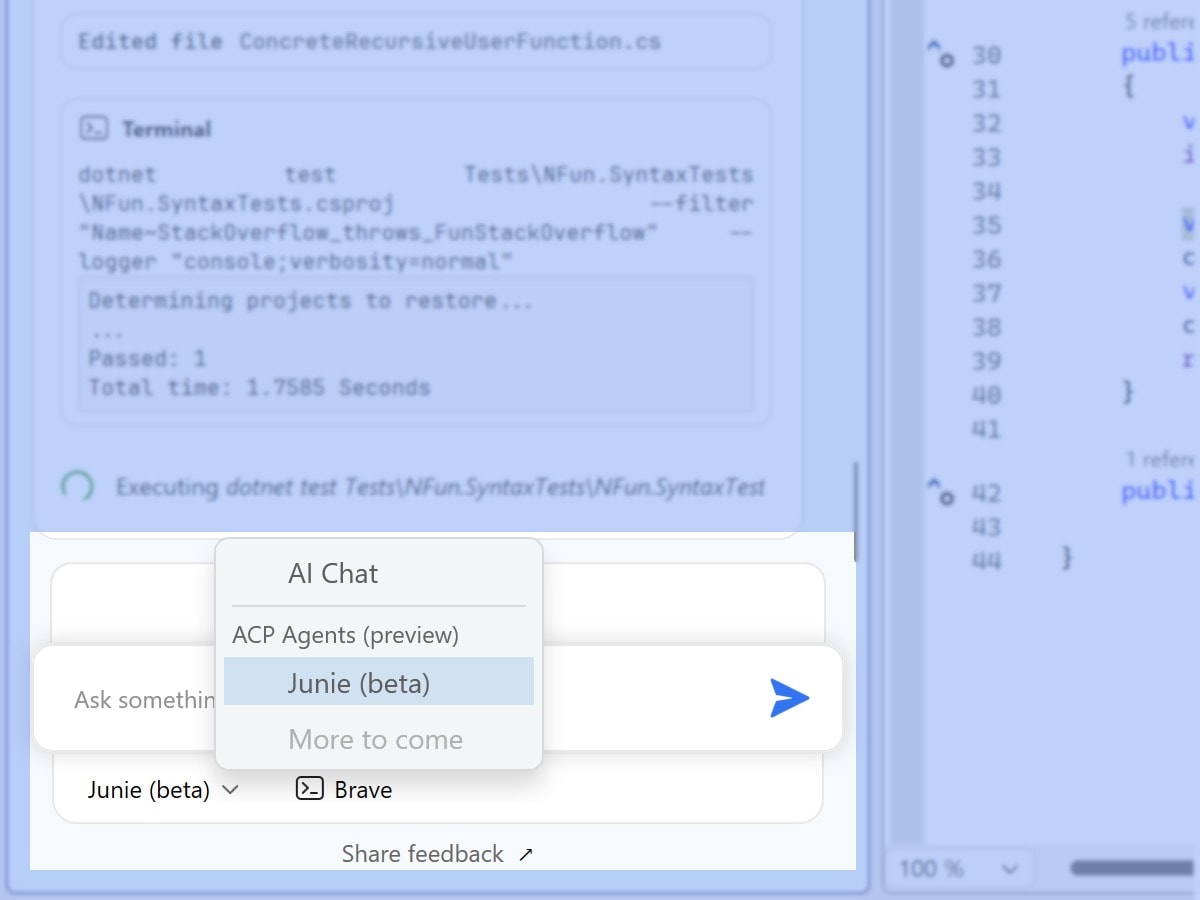Click the Edited file ConcreteRecursiveUserFunction.cs entry
1200x900 pixels.
click(x=416, y=41)
